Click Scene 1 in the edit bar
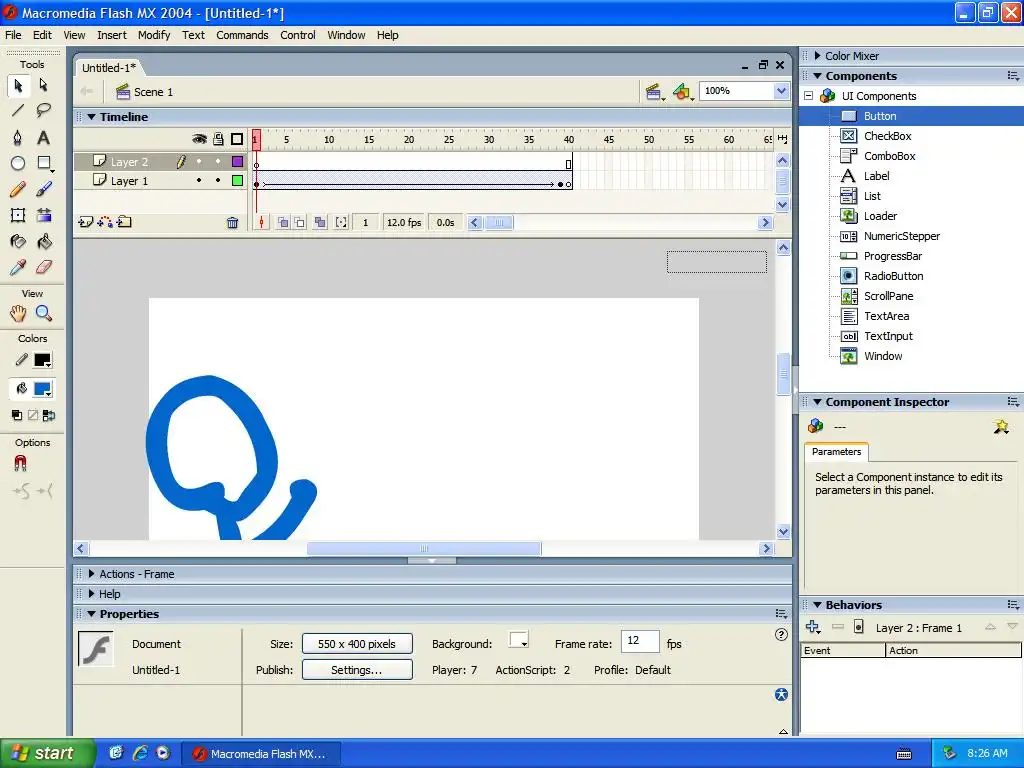The width and height of the screenshot is (1024, 768). click(x=145, y=92)
